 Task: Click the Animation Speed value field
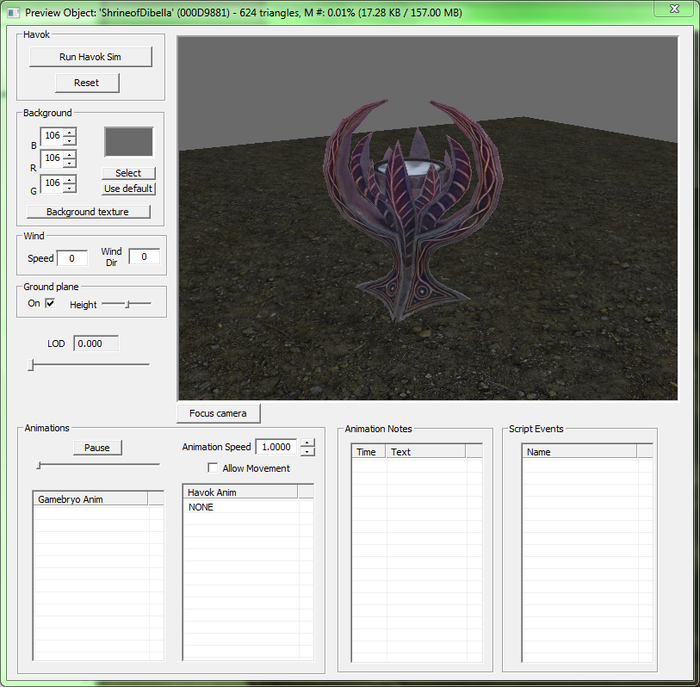(x=276, y=447)
